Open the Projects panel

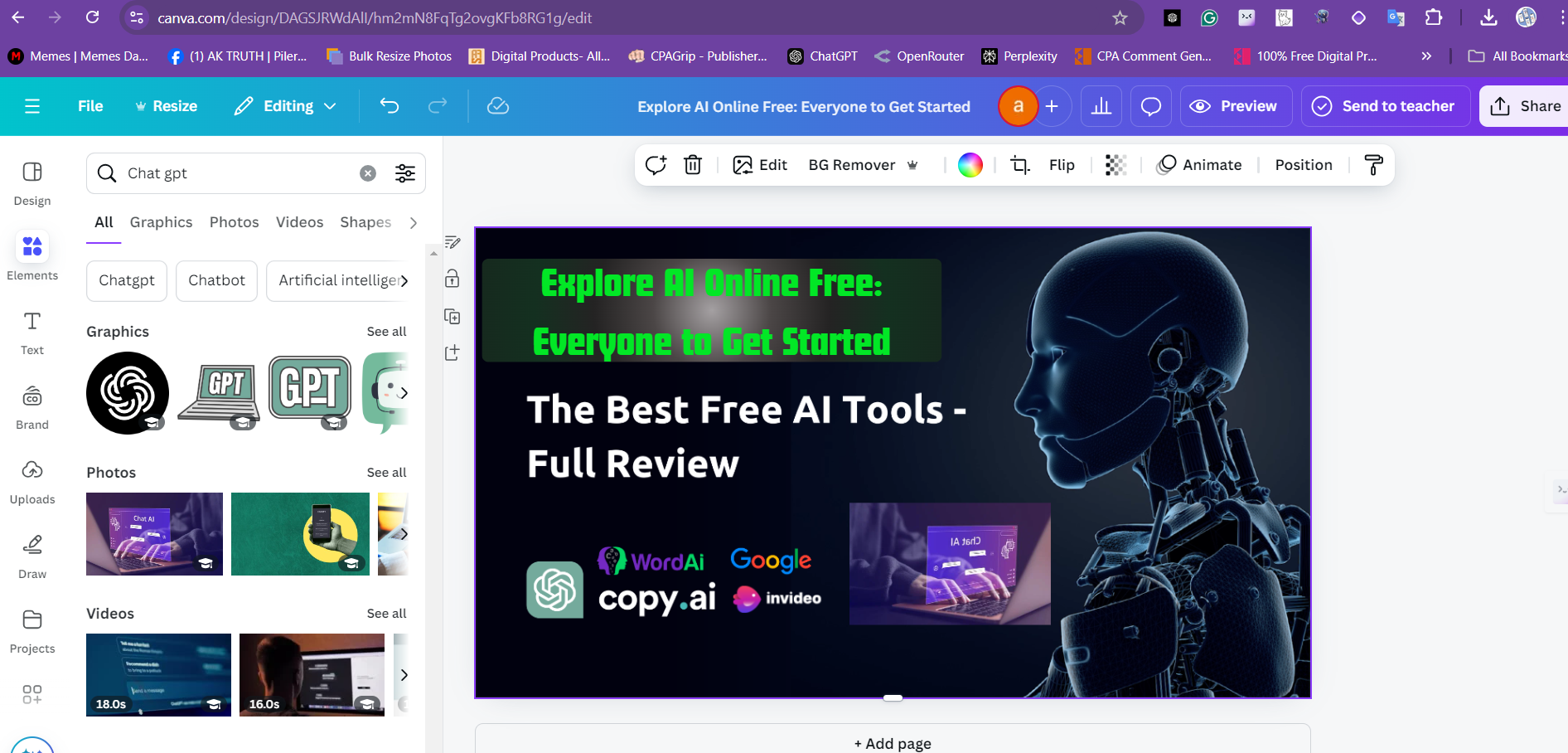click(32, 631)
